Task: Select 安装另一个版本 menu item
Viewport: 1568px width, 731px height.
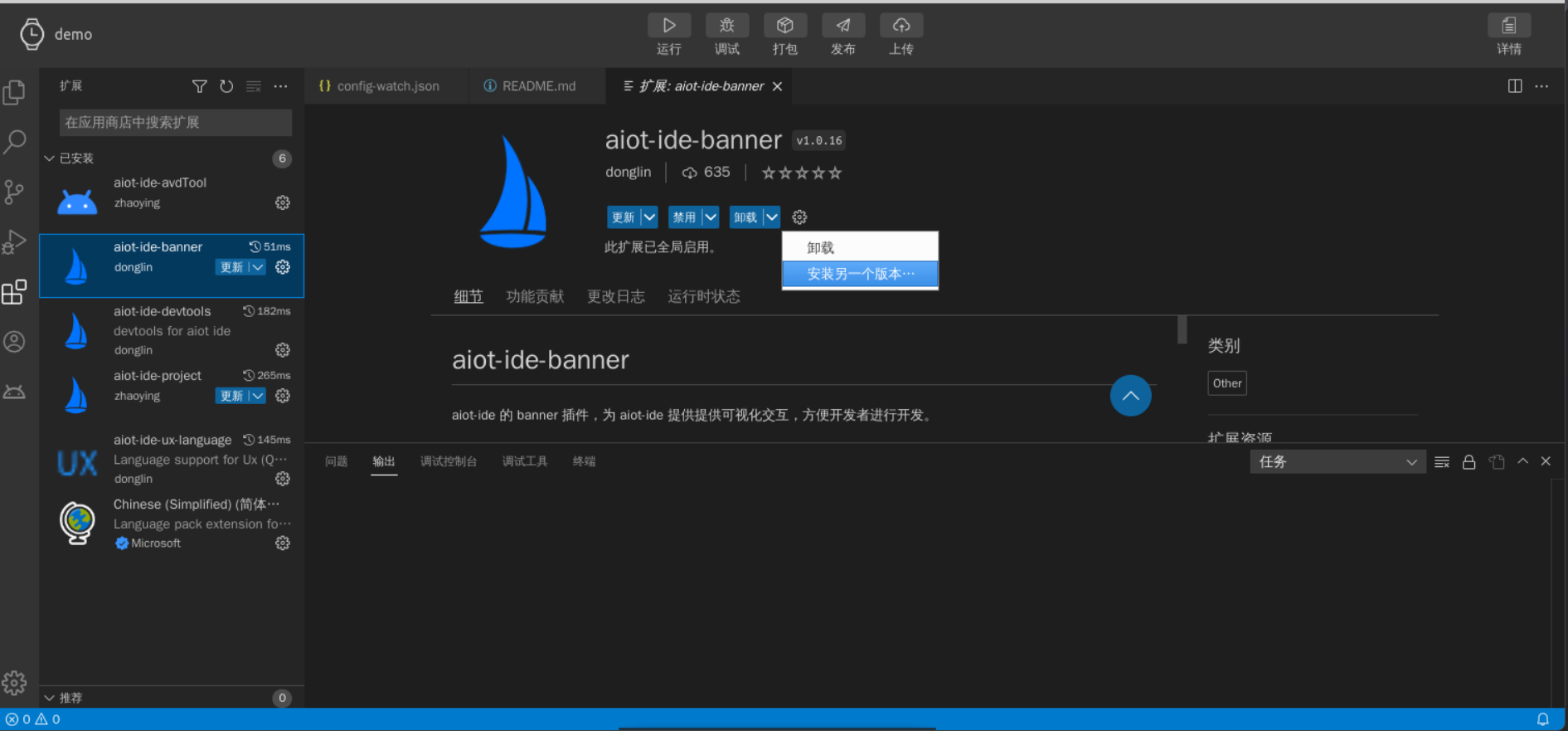Action: (860, 274)
